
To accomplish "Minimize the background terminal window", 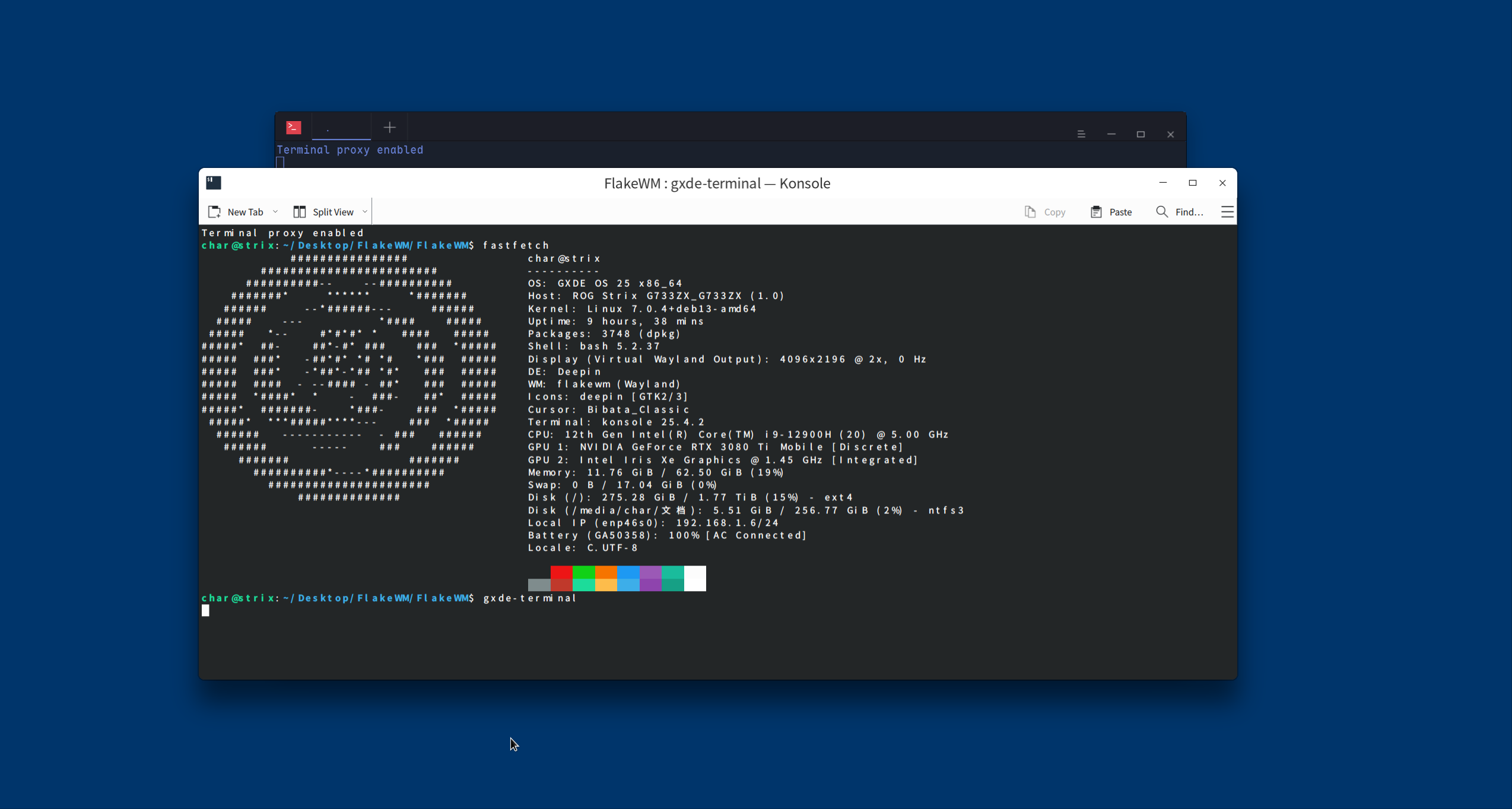I will tap(1111, 135).
